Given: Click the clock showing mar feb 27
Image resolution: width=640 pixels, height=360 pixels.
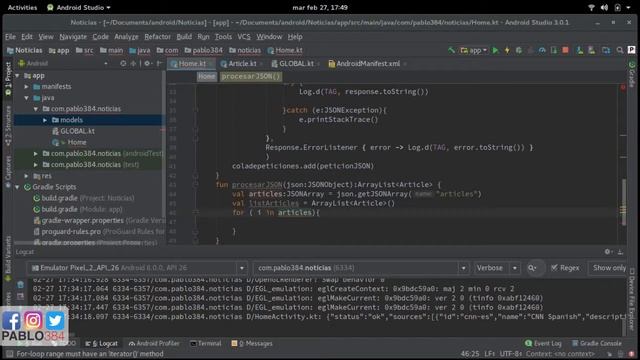Looking at the screenshot, I should [x=320, y=7].
